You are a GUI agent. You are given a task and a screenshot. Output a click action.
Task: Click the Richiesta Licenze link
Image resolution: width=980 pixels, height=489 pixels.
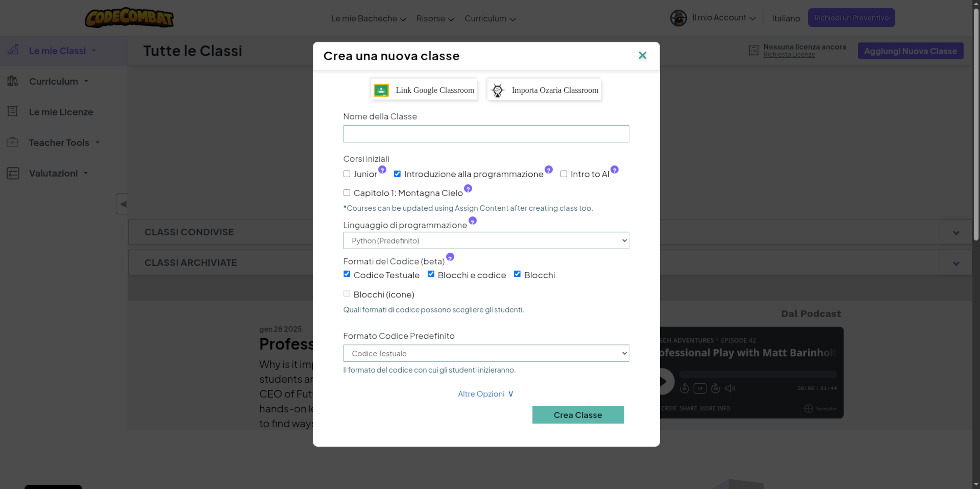789,54
